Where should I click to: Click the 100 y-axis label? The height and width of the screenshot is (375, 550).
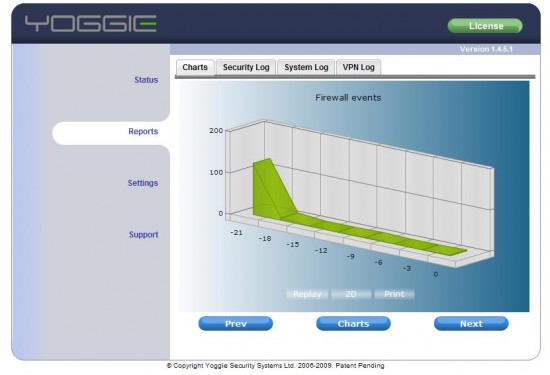(x=216, y=172)
